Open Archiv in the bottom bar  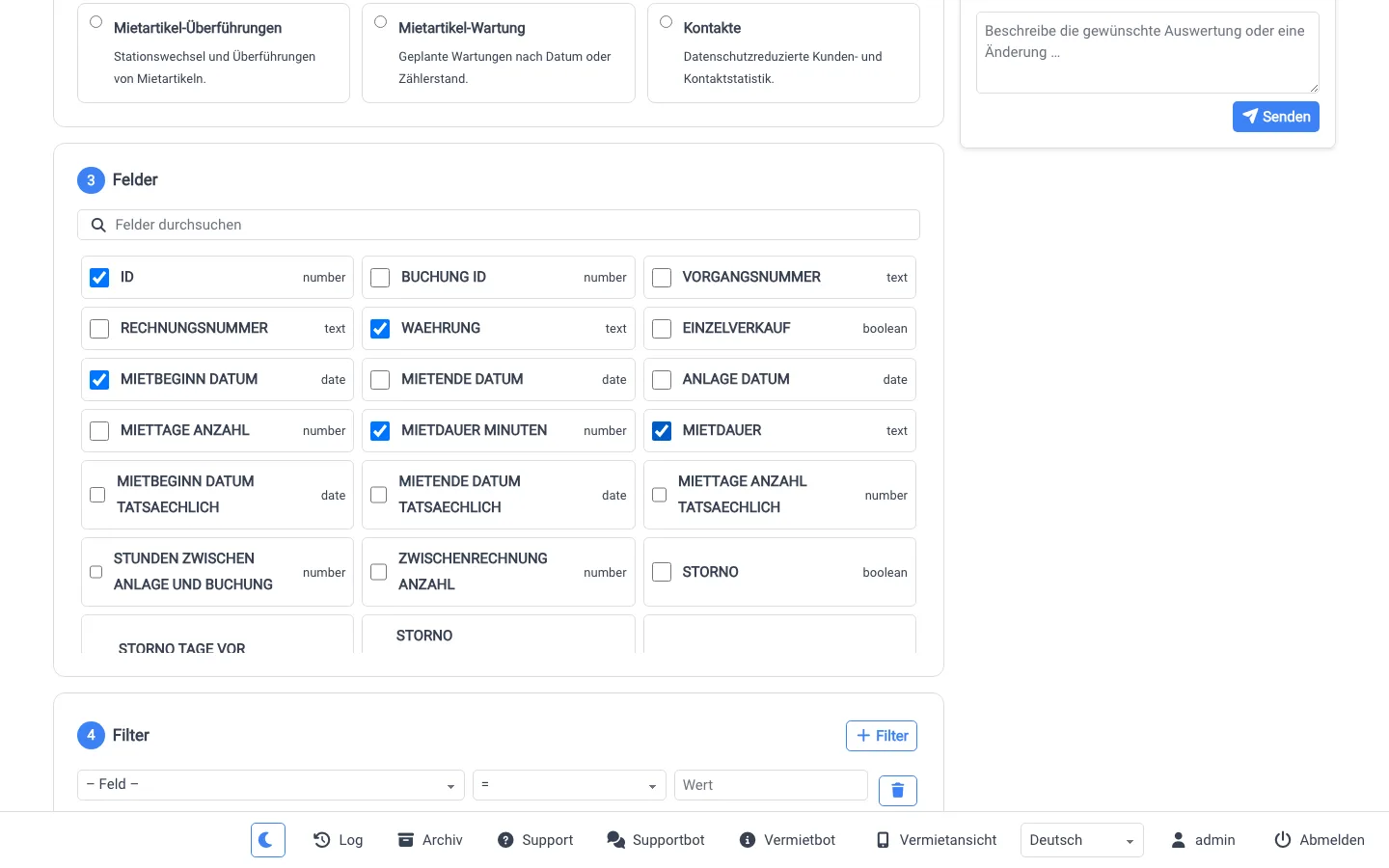coord(430,840)
